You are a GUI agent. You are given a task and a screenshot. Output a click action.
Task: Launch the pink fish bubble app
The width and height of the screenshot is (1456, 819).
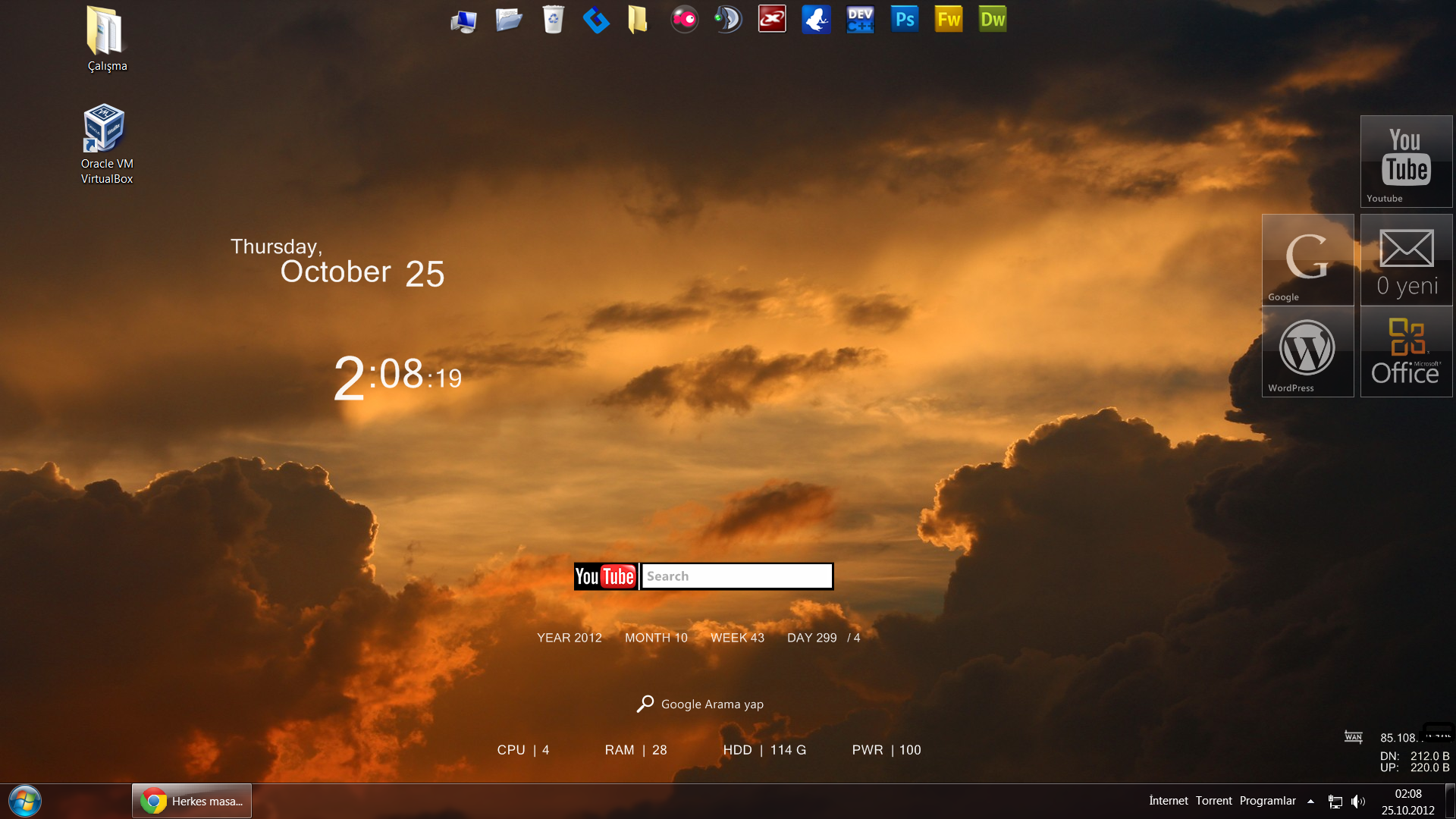(684, 20)
